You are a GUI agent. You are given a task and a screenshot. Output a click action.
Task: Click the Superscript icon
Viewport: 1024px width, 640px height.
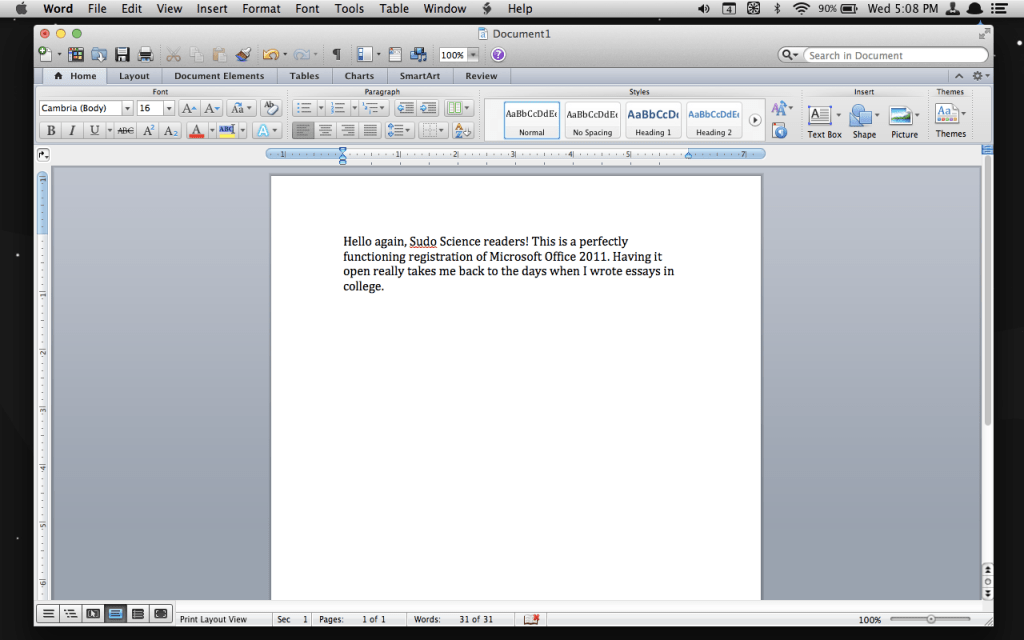(148, 130)
